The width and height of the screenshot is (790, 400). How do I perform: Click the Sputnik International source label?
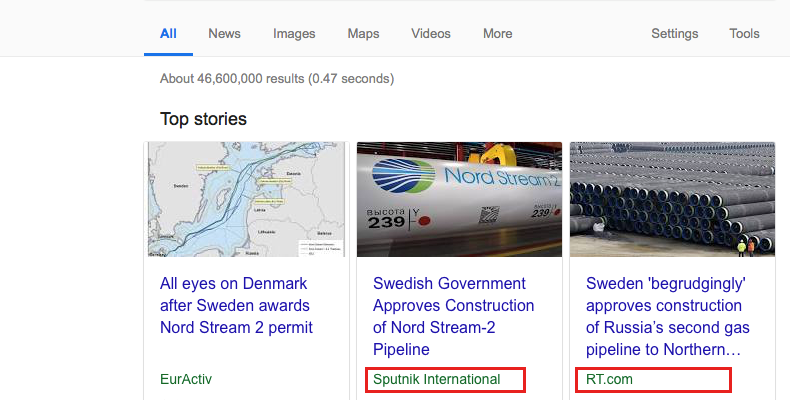[x=436, y=379]
